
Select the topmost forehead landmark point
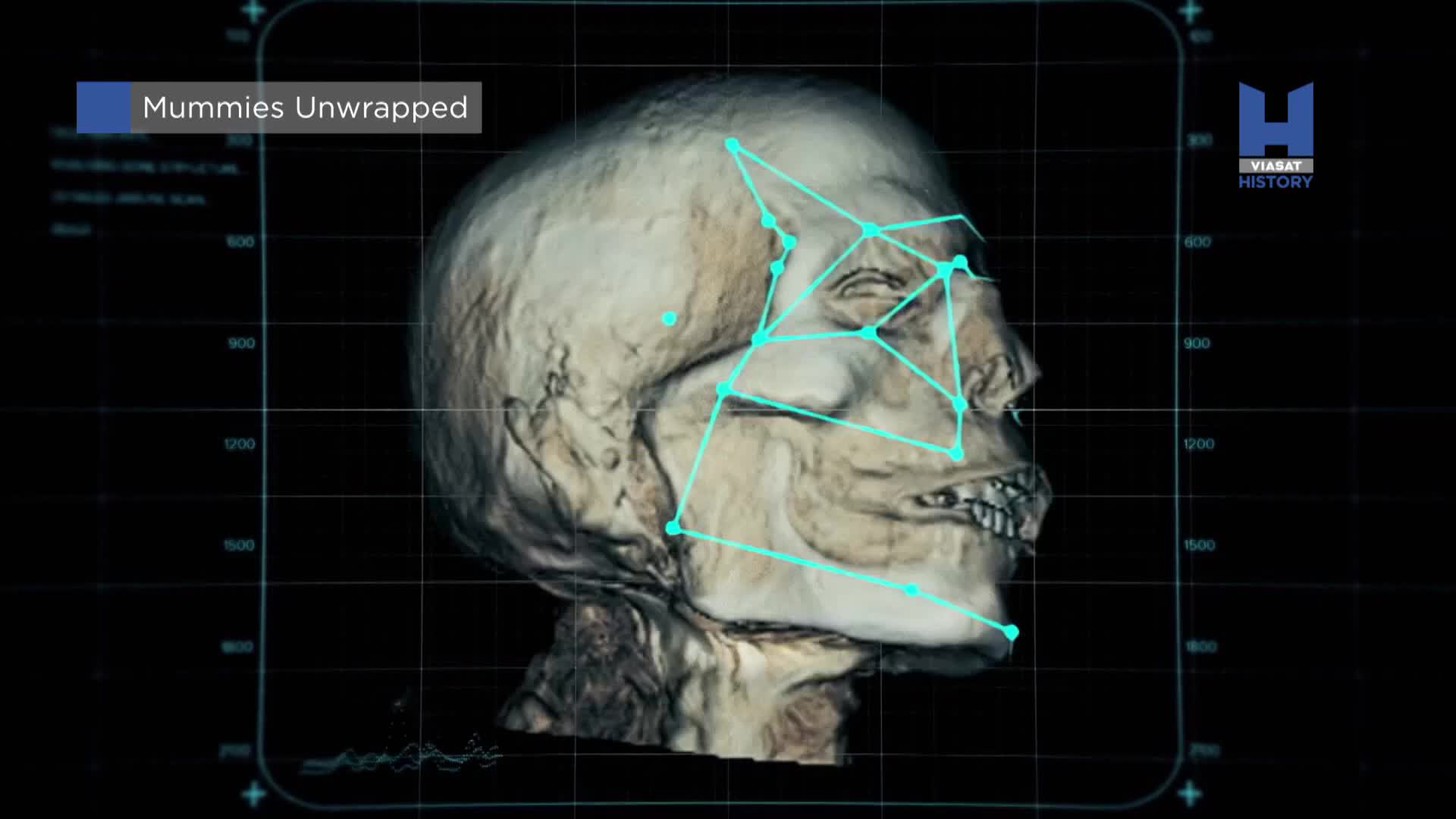[732, 144]
